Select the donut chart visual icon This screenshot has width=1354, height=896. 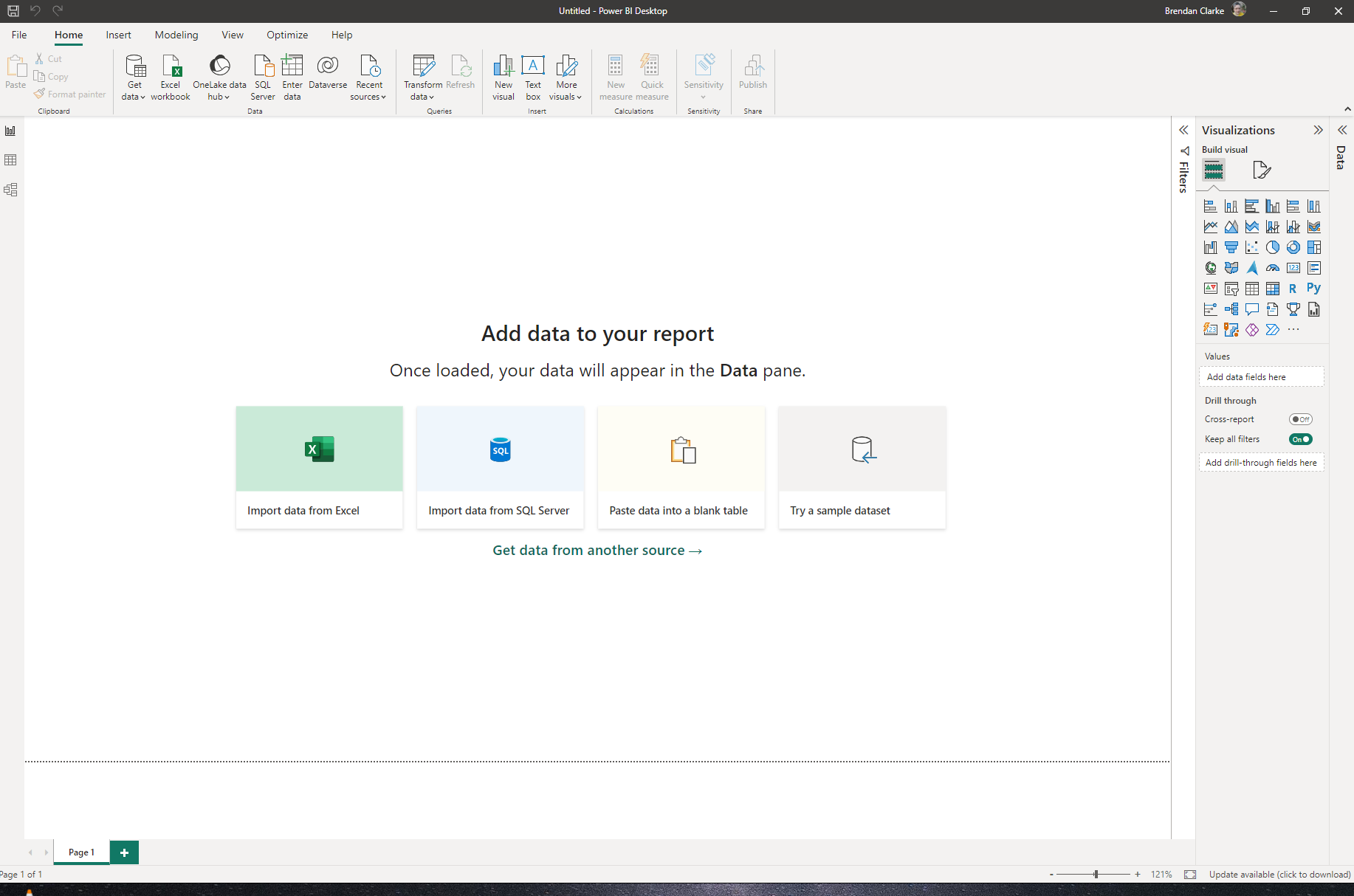[x=1293, y=247]
